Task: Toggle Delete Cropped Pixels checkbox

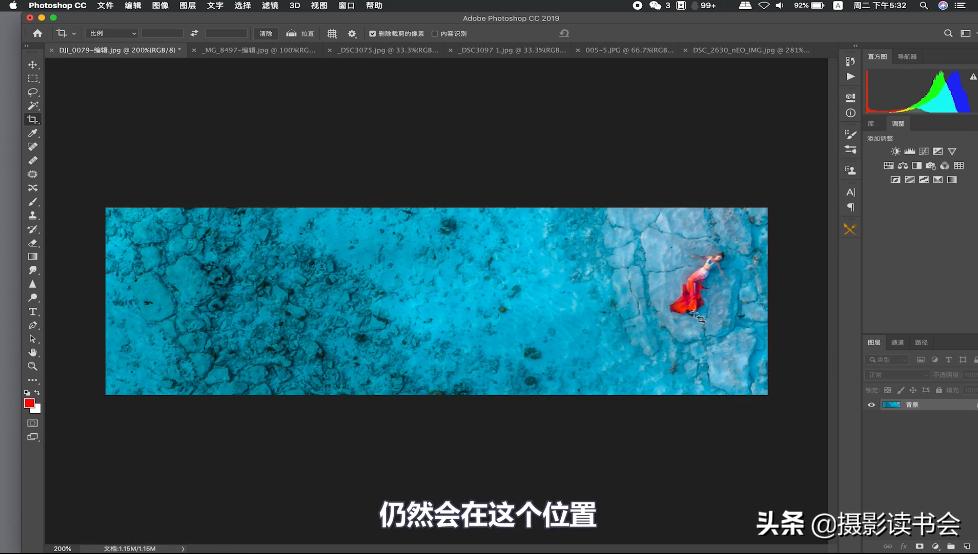Action: (x=372, y=34)
